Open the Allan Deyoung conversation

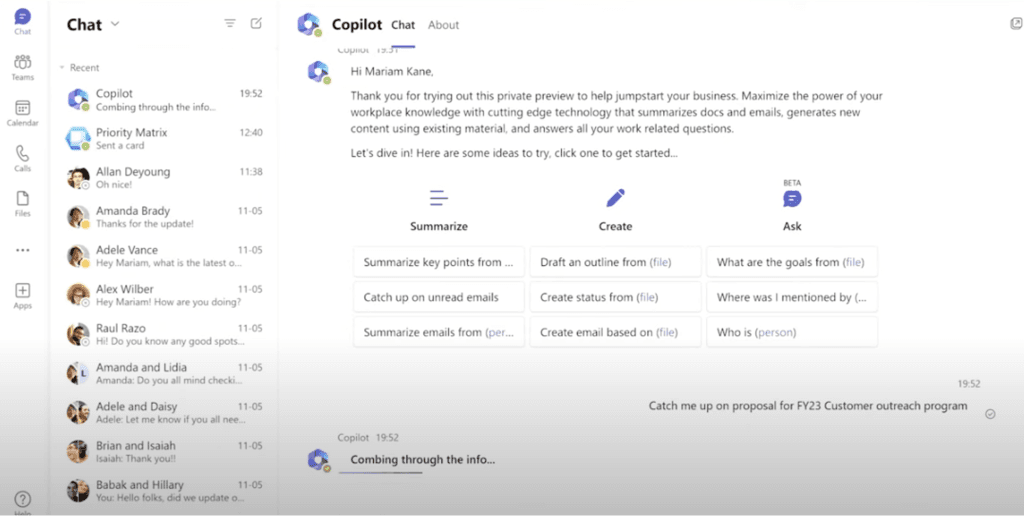tap(165, 178)
